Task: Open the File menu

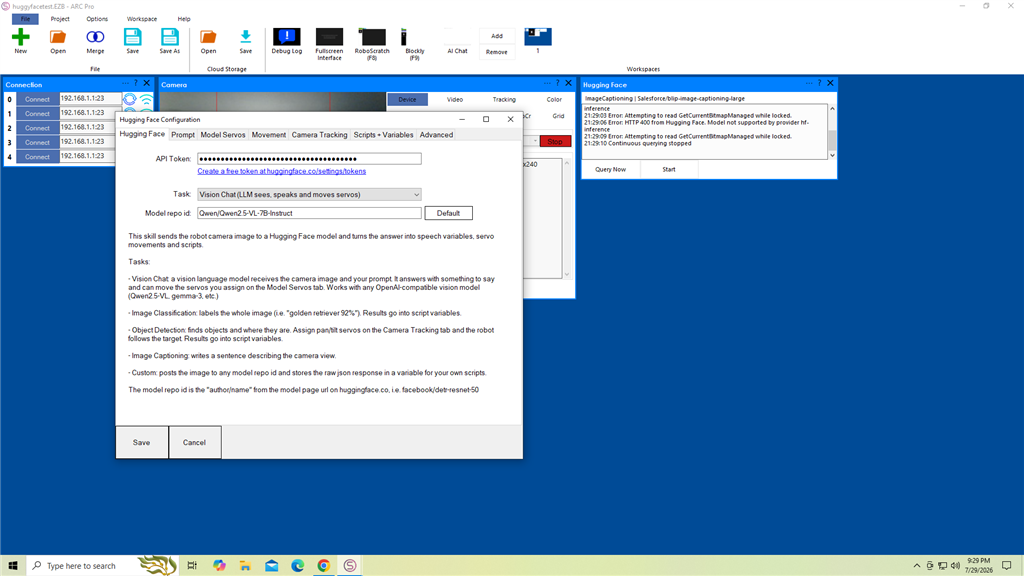Action: [x=25, y=19]
